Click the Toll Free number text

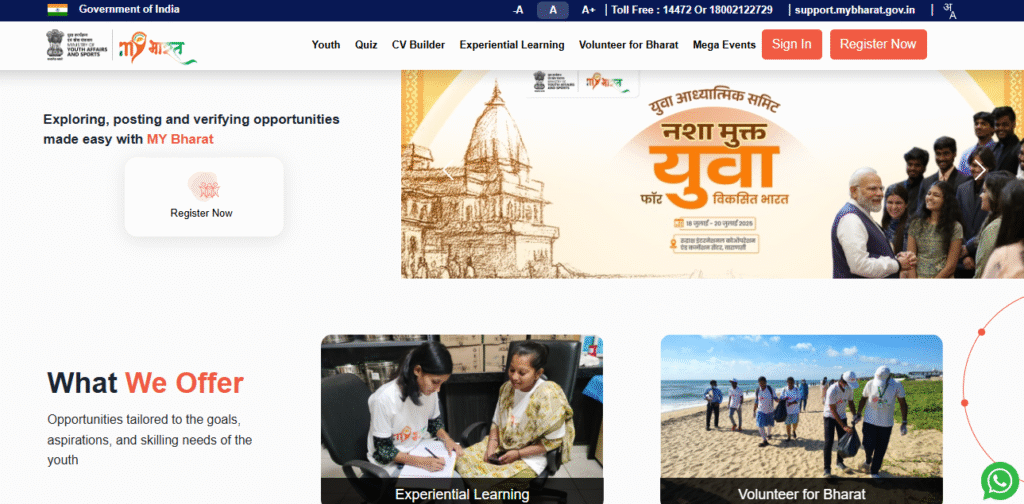click(x=692, y=10)
